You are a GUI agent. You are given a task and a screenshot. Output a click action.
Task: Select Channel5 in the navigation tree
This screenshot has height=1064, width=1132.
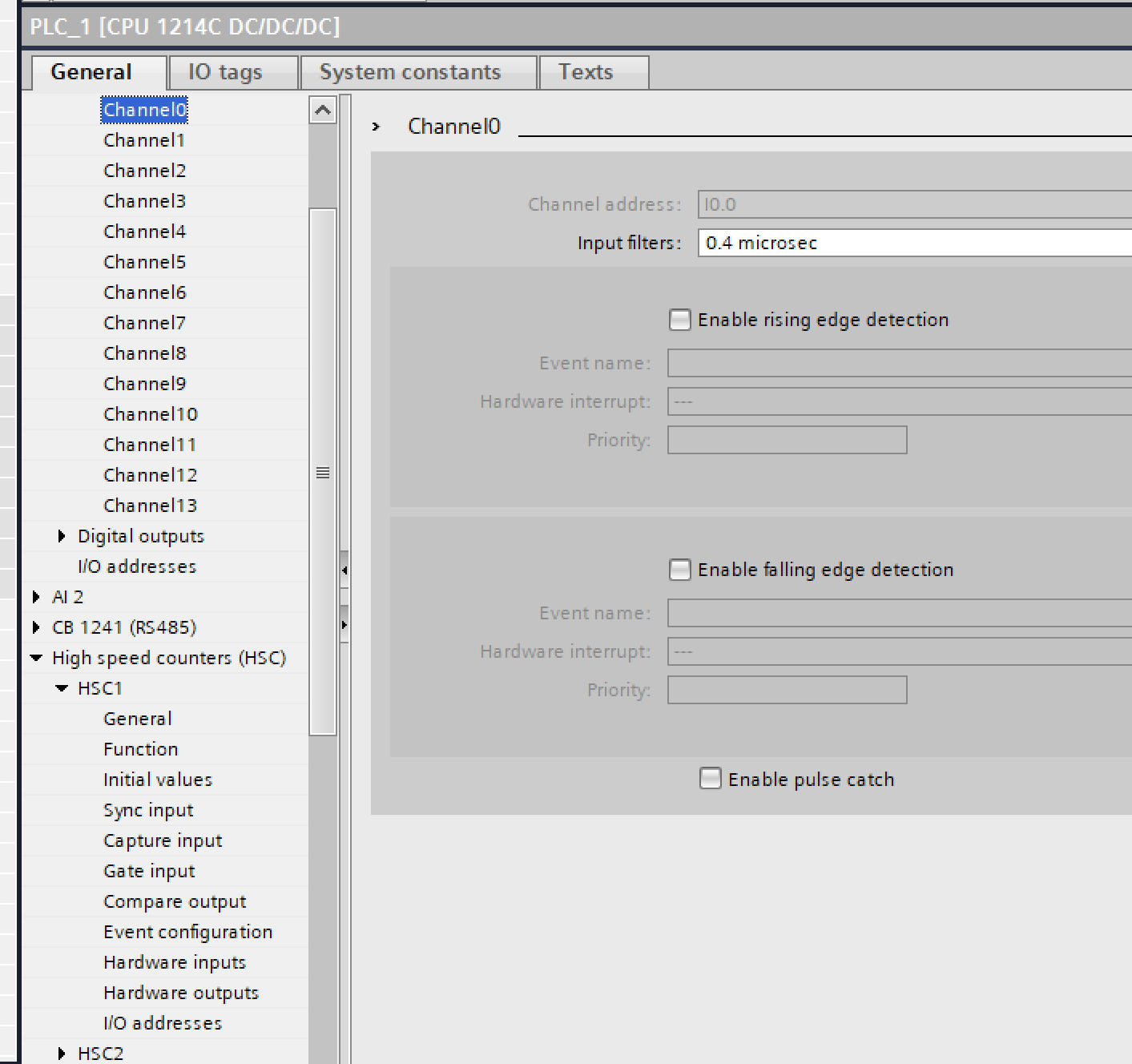145,262
